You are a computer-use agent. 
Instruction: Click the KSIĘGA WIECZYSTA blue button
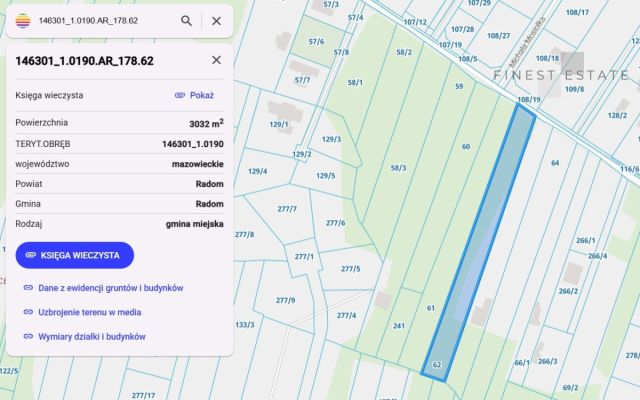(x=75, y=255)
